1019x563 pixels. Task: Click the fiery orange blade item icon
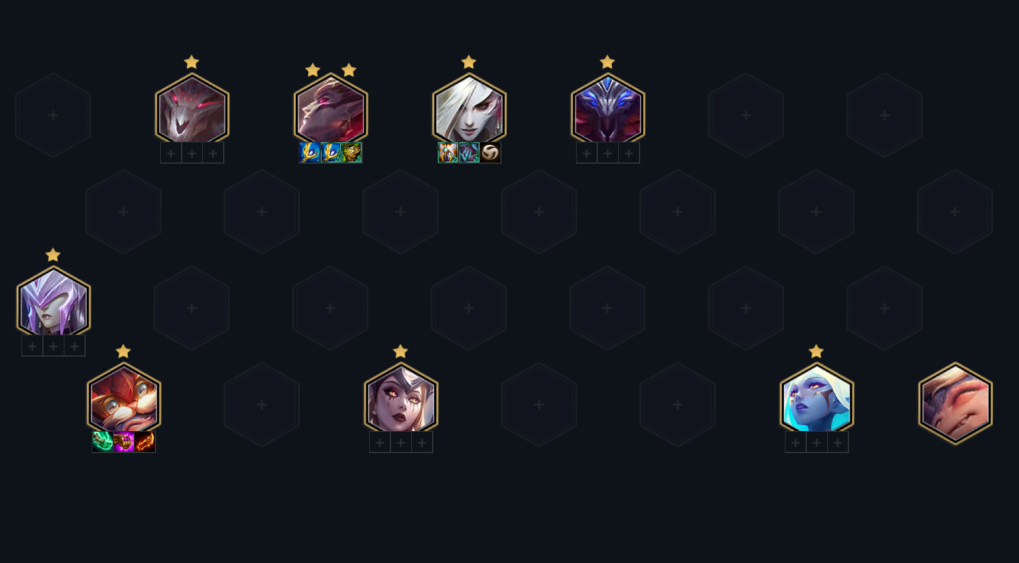145,442
